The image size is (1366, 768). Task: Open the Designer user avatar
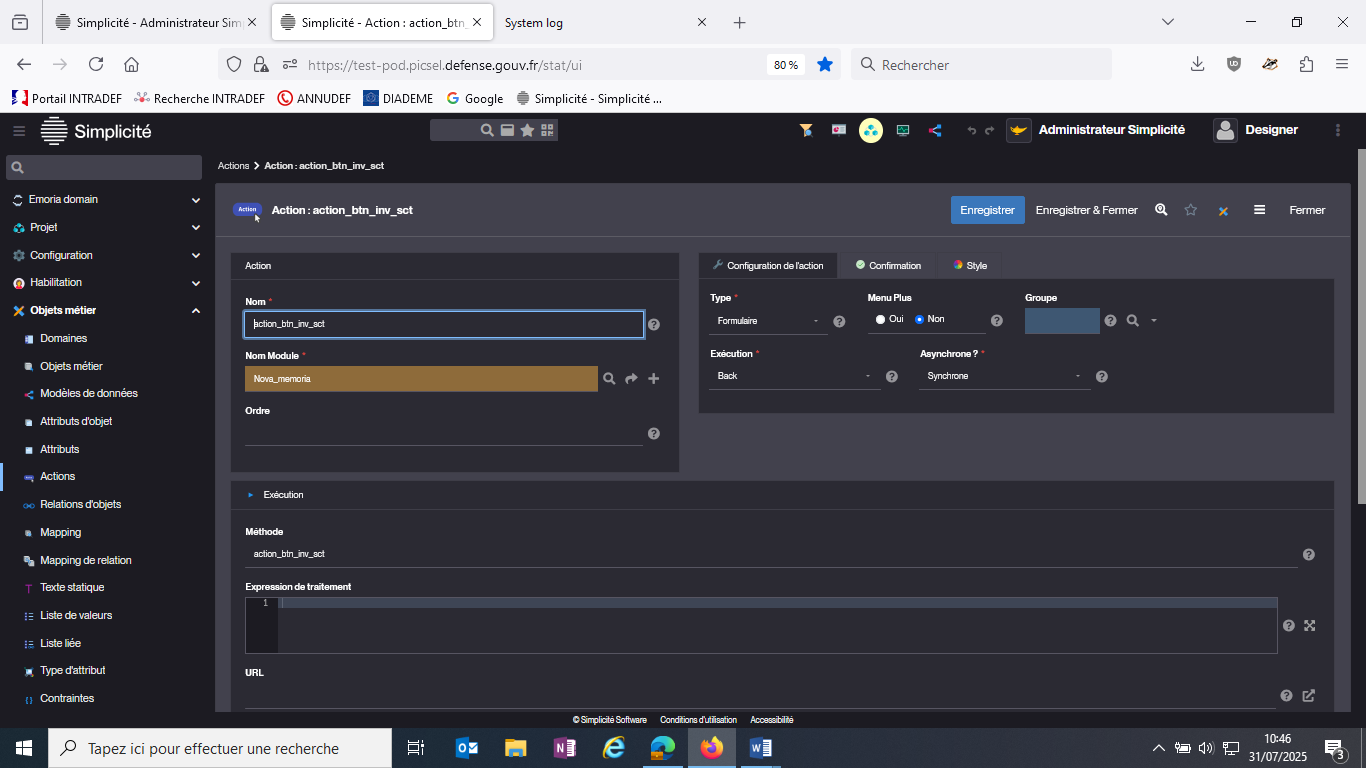click(1225, 130)
